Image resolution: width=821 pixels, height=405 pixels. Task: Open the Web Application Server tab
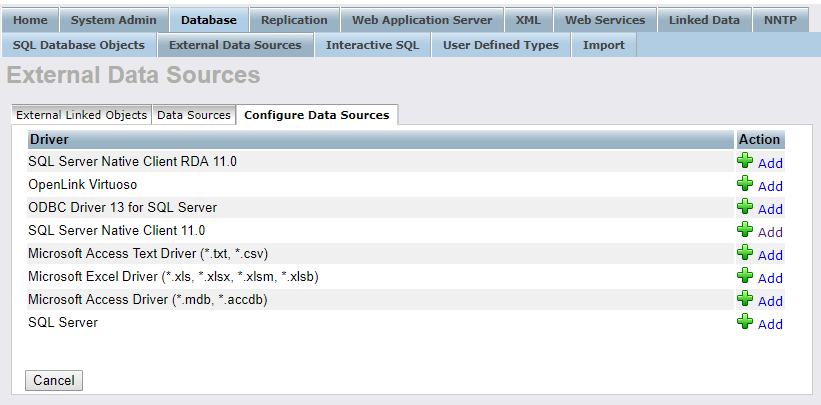coord(421,20)
